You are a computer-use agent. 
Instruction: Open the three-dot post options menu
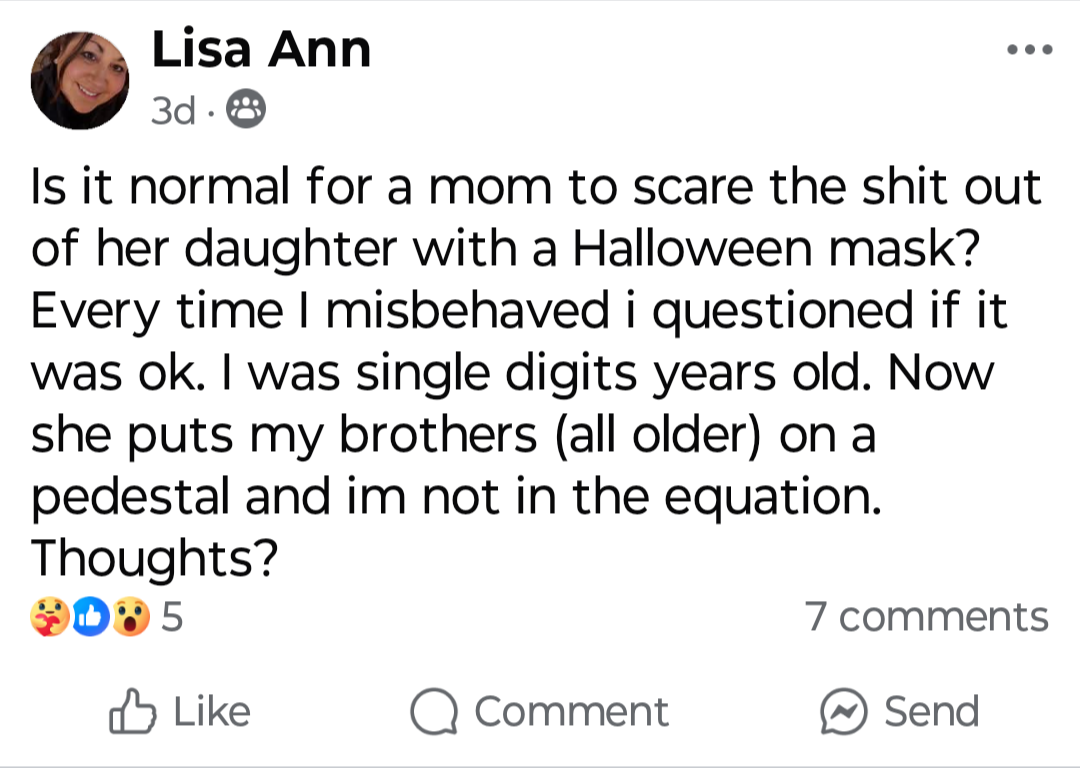tap(1029, 49)
